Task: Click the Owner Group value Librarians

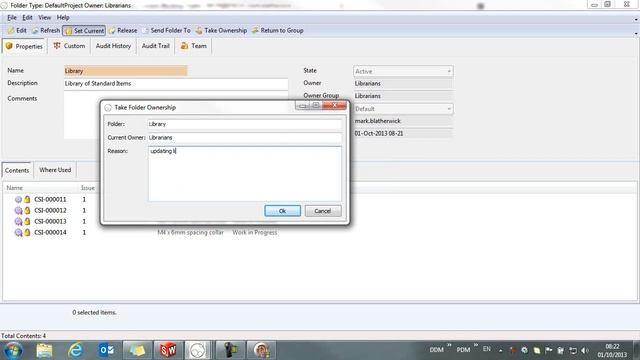Action: click(x=403, y=96)
